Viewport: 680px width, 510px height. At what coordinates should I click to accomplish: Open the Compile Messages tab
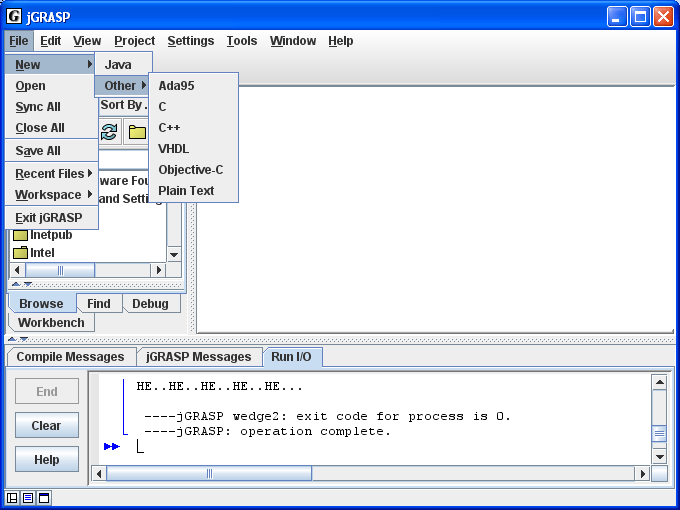71,356
